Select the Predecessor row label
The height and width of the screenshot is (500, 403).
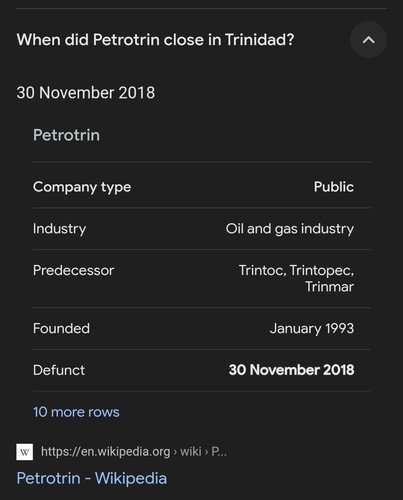pos(73,270)
